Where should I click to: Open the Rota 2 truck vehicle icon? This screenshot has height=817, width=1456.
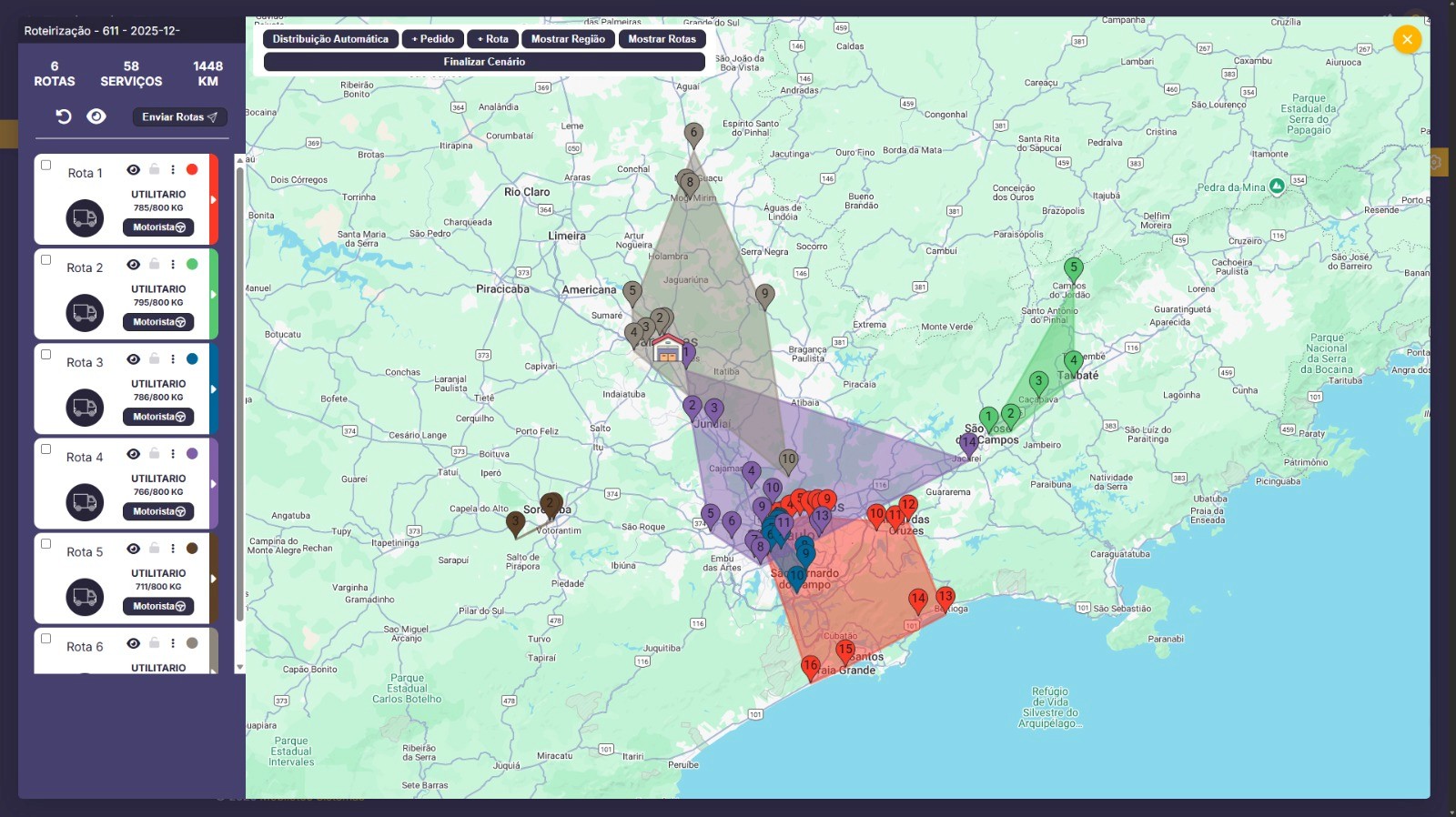(x=85, y=313)
